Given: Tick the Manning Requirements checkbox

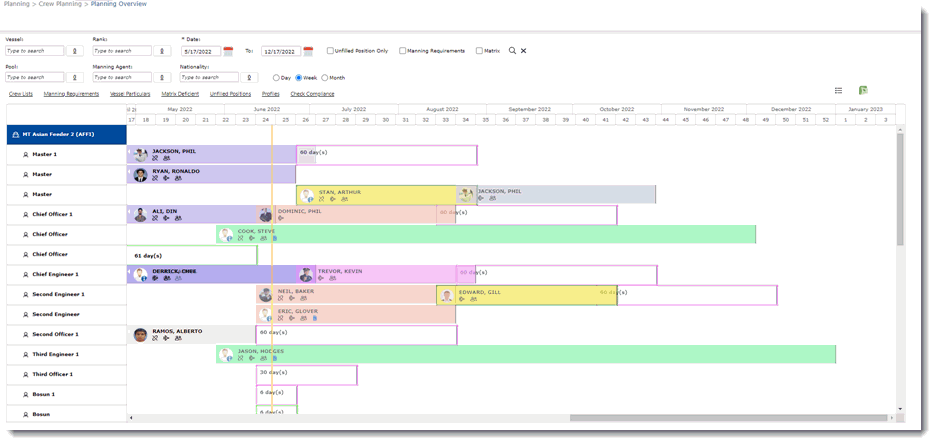Looking at the screenshot, I should click(402, 51).
